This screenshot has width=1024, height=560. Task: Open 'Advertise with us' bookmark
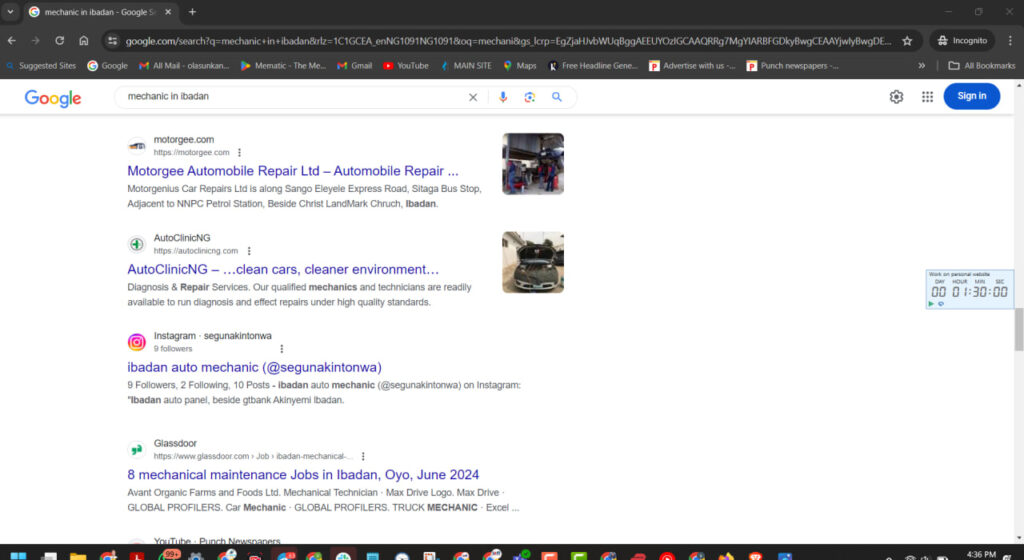click(x=692, y=66)
